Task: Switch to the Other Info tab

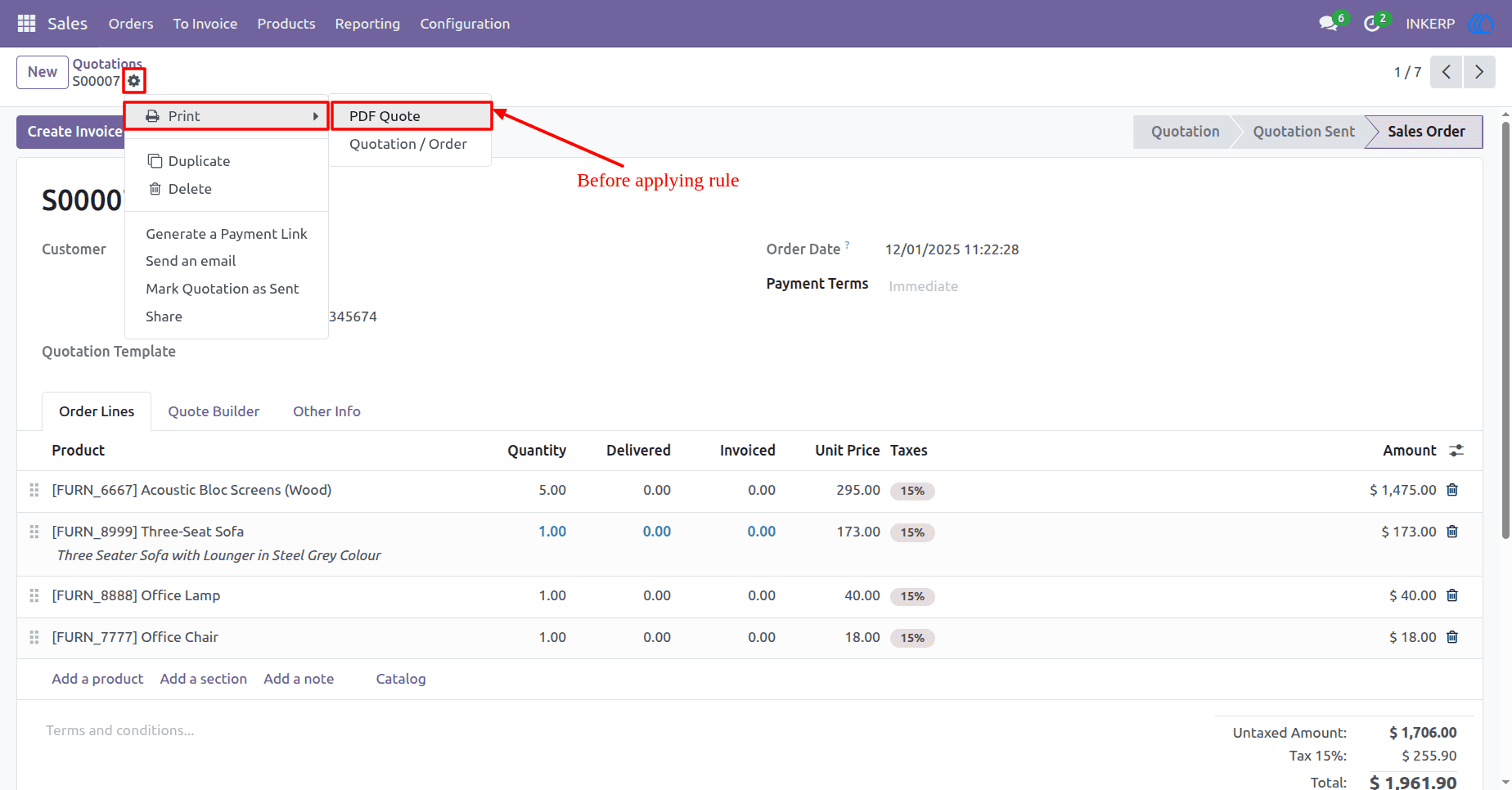Action: click(x=326, y=411)
